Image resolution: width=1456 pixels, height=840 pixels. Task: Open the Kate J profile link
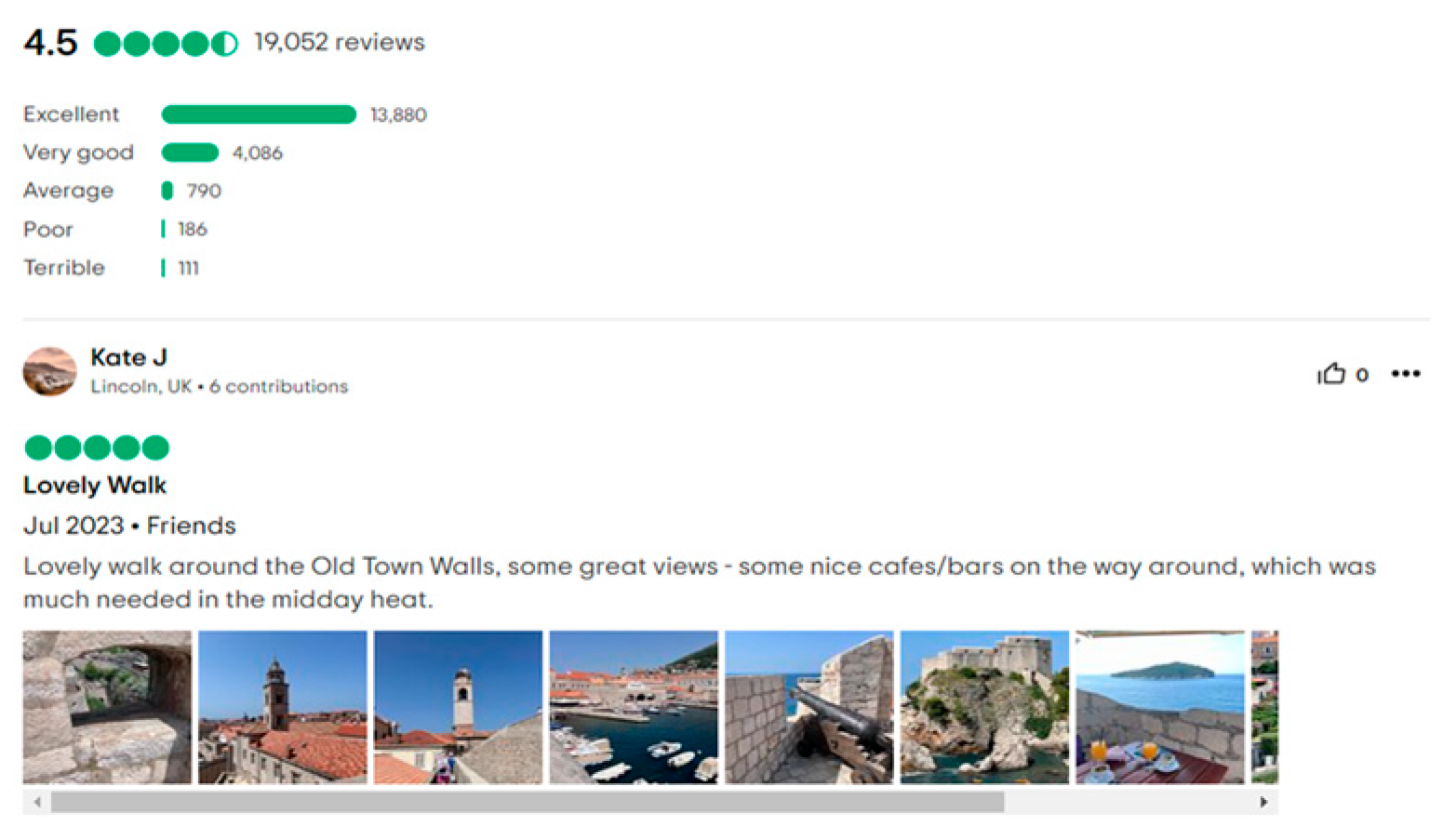(128, 357)
